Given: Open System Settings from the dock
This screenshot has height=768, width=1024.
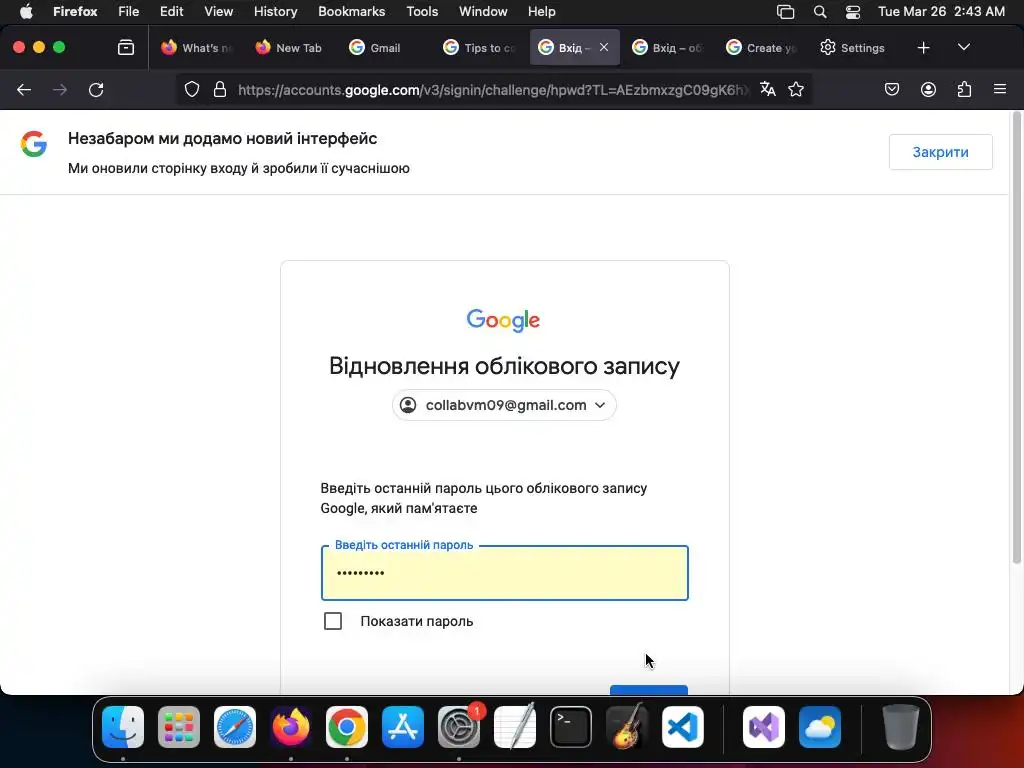Looking at the screenshot, I should [x=459, y=727].
